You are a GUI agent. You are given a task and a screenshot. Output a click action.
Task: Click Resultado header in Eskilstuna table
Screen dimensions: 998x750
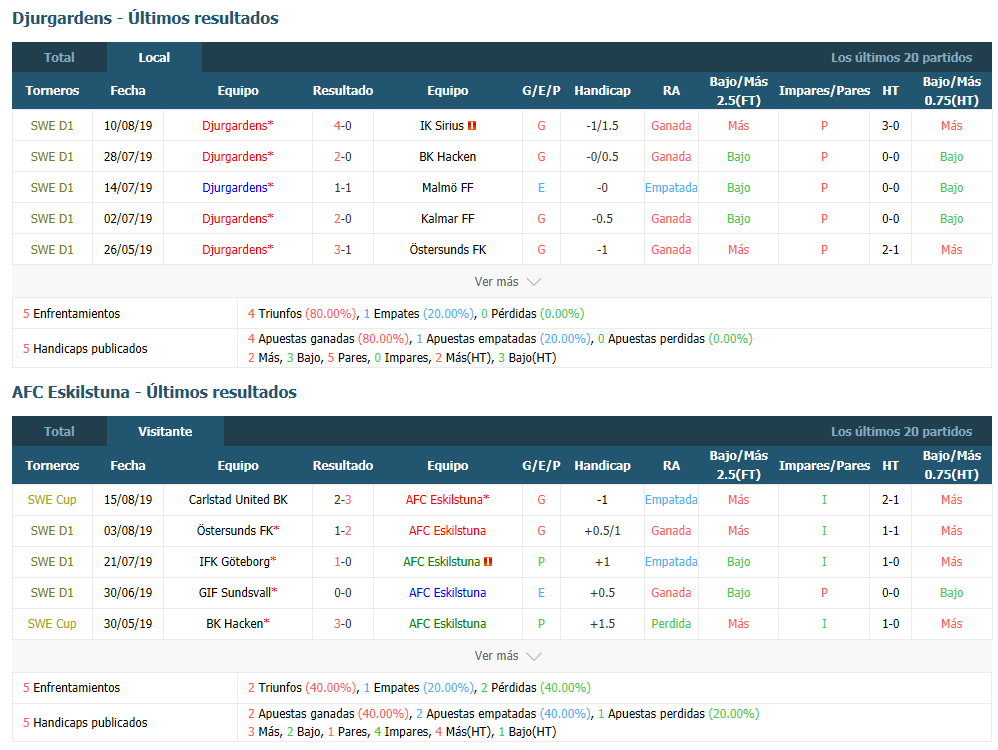(342, 465)
